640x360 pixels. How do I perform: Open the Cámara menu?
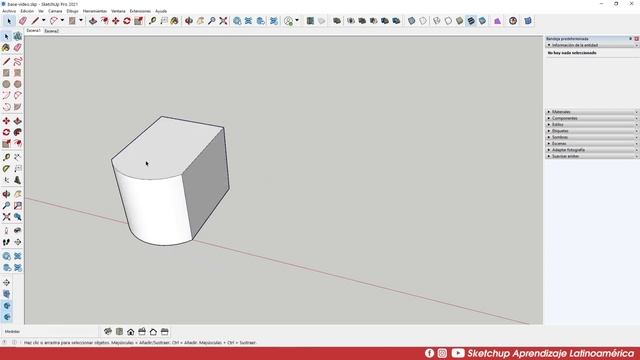pos(55,11)
